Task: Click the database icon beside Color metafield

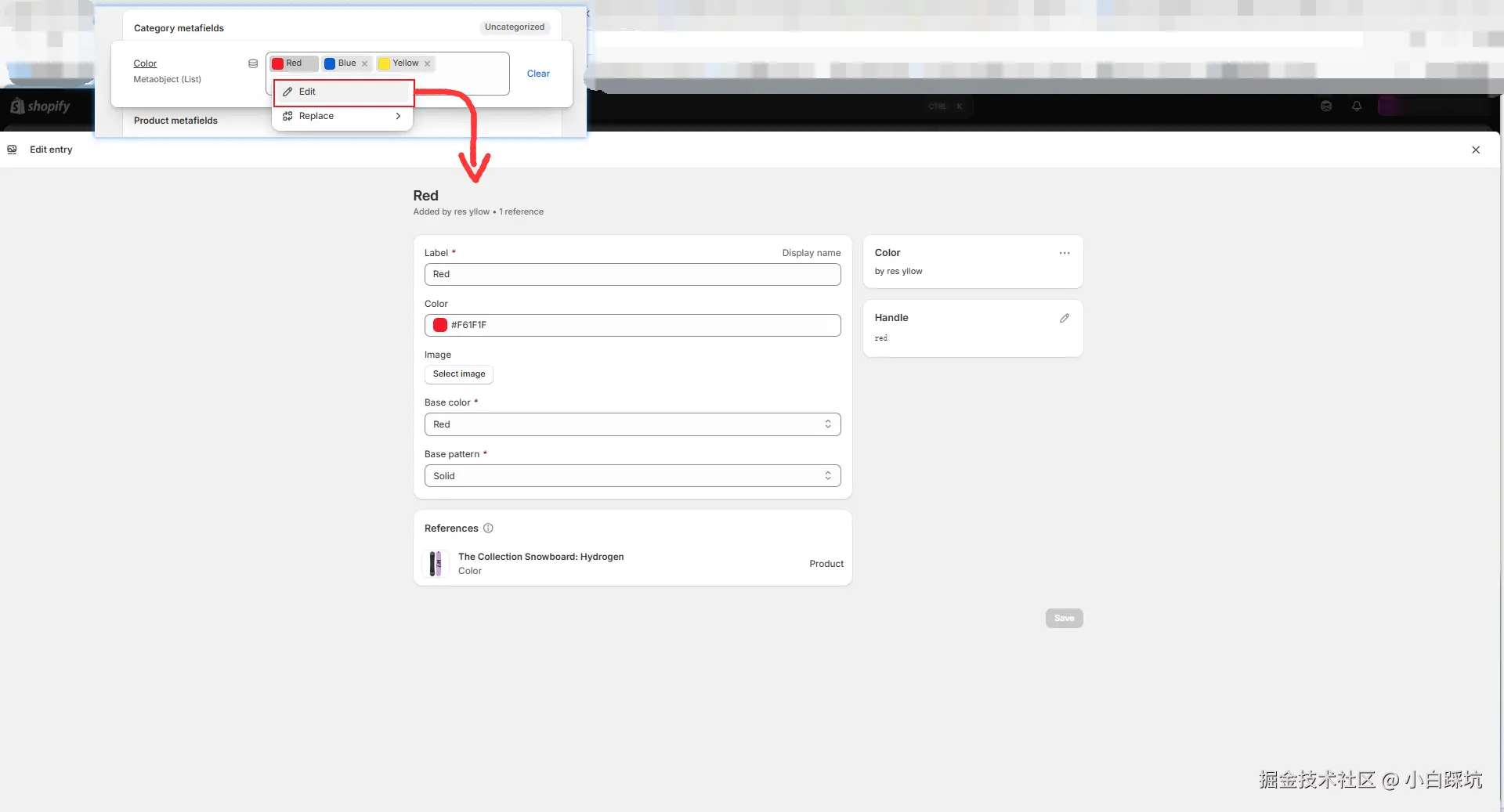Action: point(253,63)
